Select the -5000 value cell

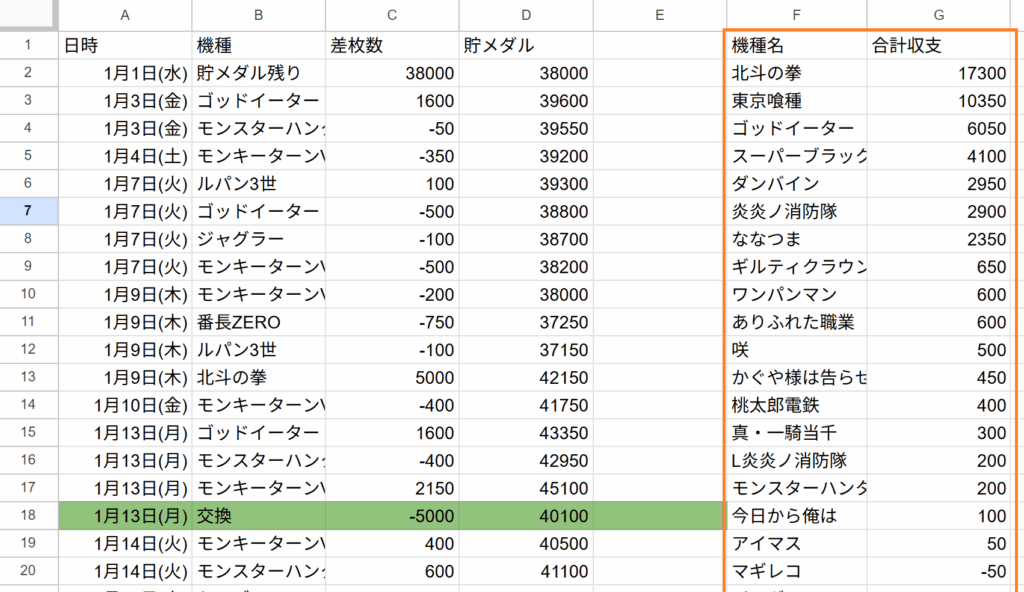coord(392,516)
